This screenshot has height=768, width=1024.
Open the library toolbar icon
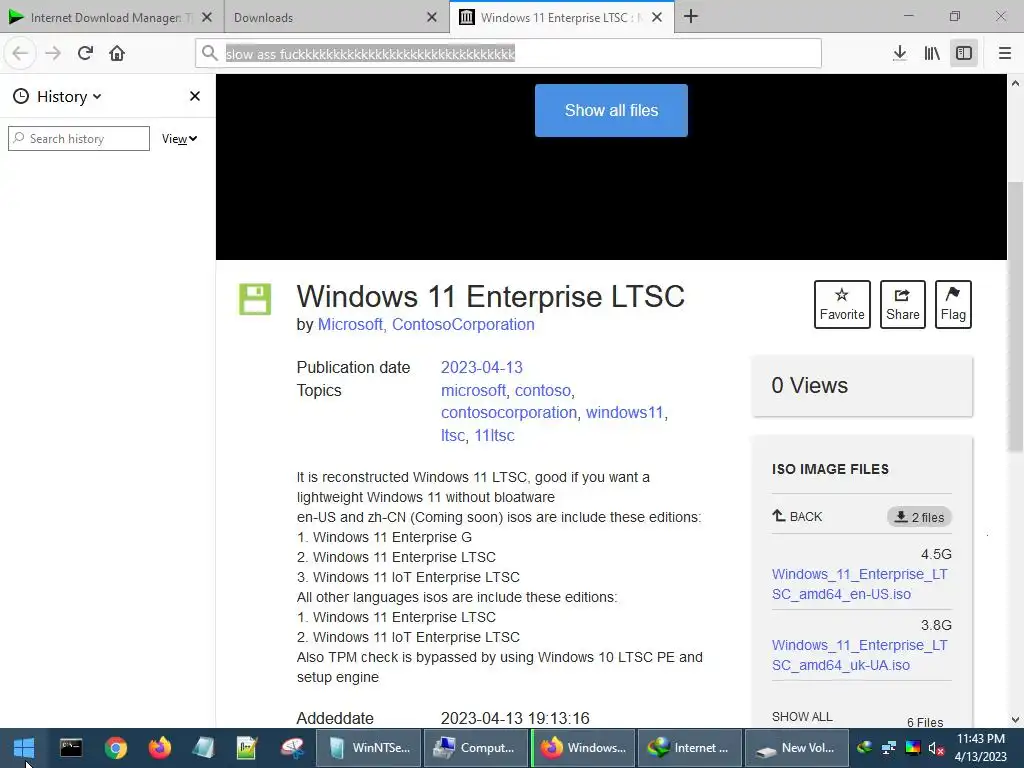(932, 53)
